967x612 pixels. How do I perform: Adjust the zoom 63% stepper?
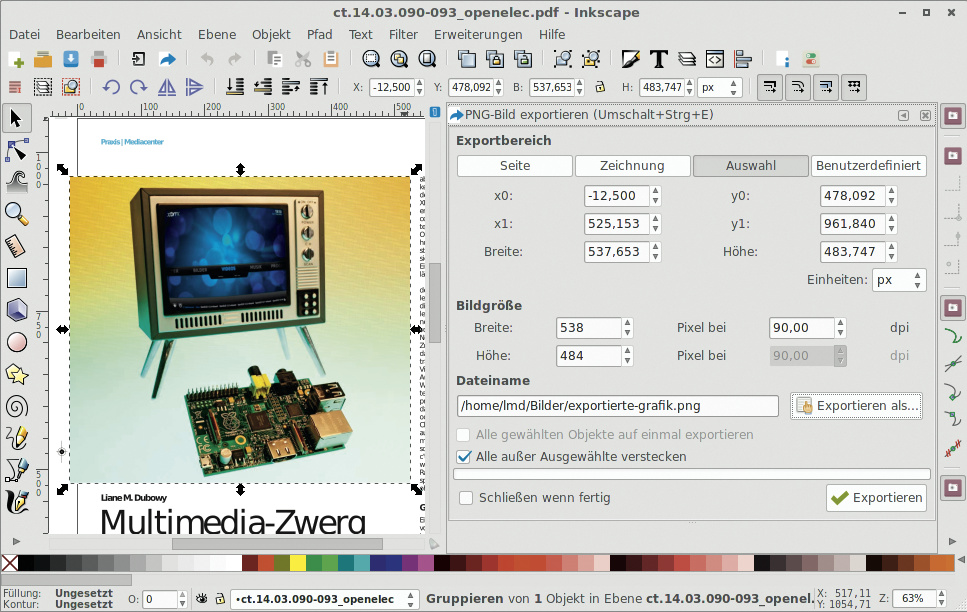(941, 598)
